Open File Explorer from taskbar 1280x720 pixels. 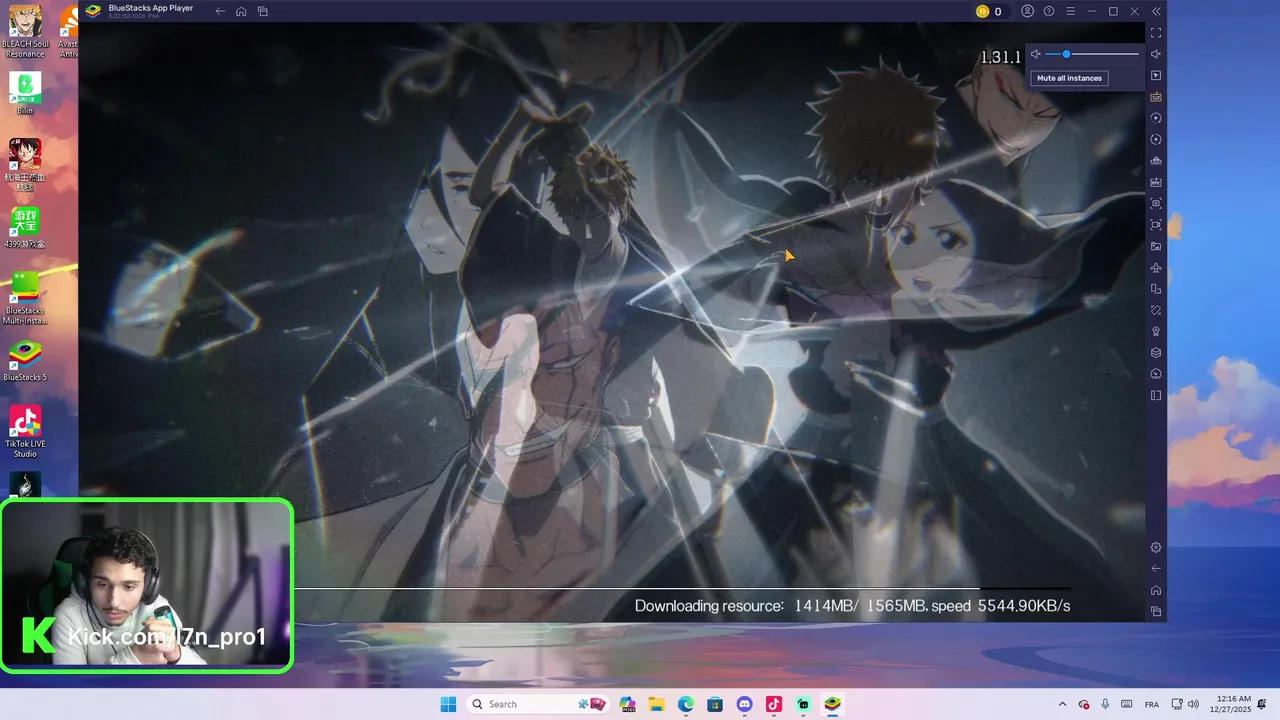(x=657, y=704)
